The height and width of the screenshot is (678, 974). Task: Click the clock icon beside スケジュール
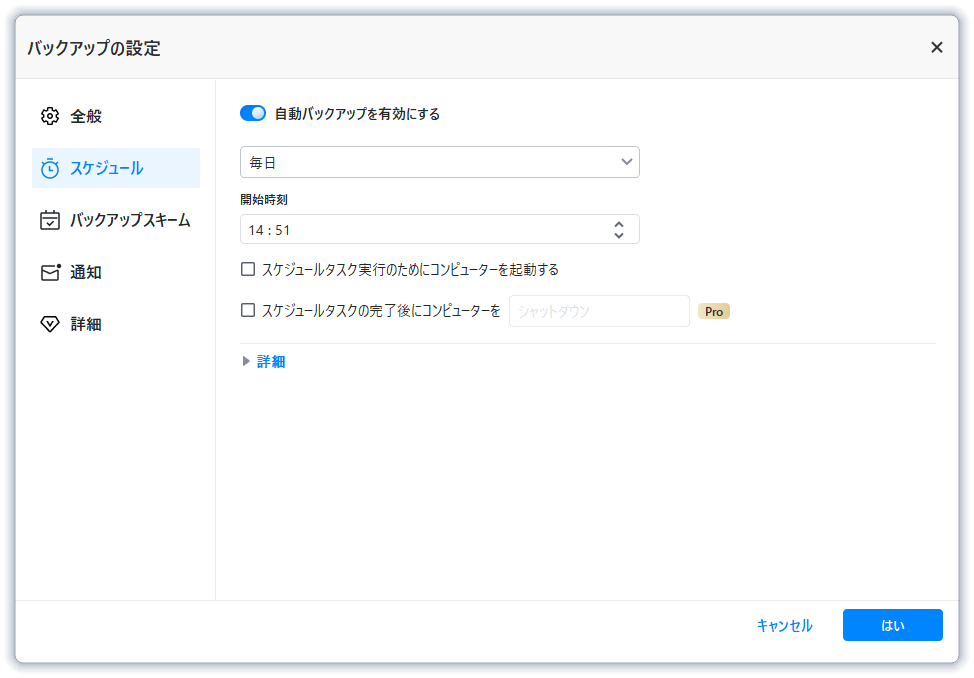pyautogui.click(x=50, y=168)
